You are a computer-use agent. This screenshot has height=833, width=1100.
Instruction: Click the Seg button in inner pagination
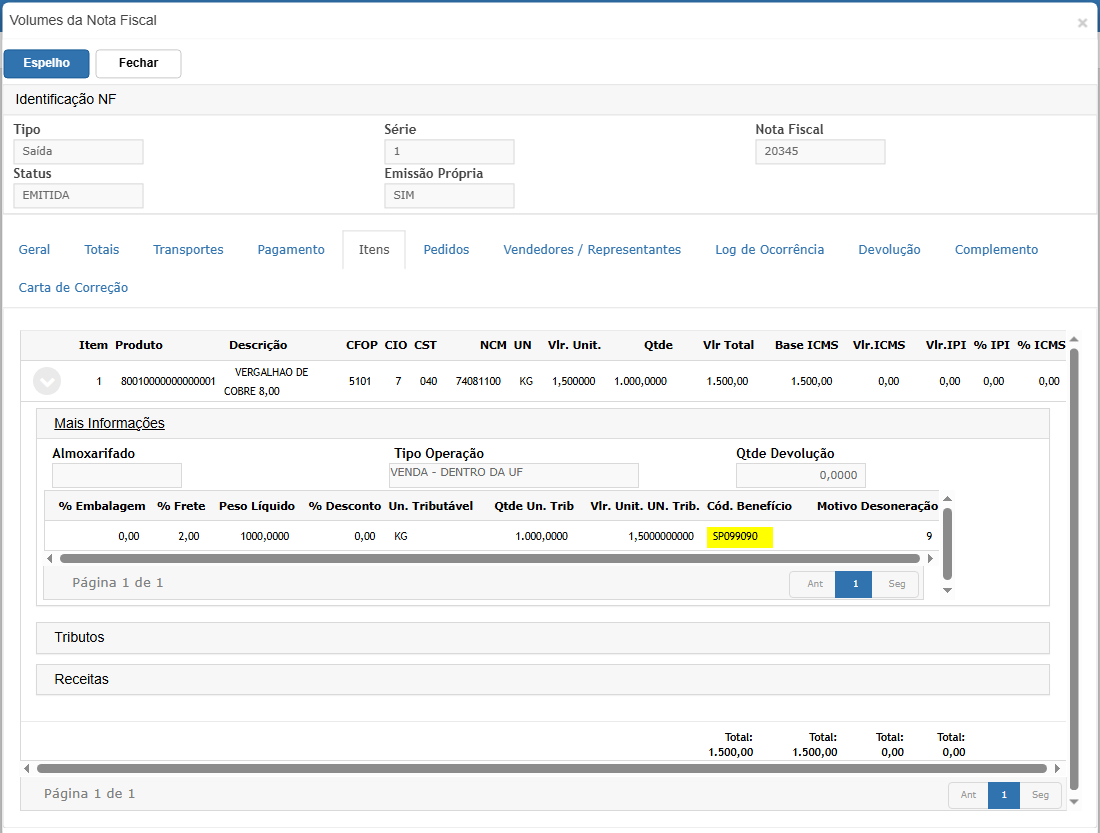896,584
